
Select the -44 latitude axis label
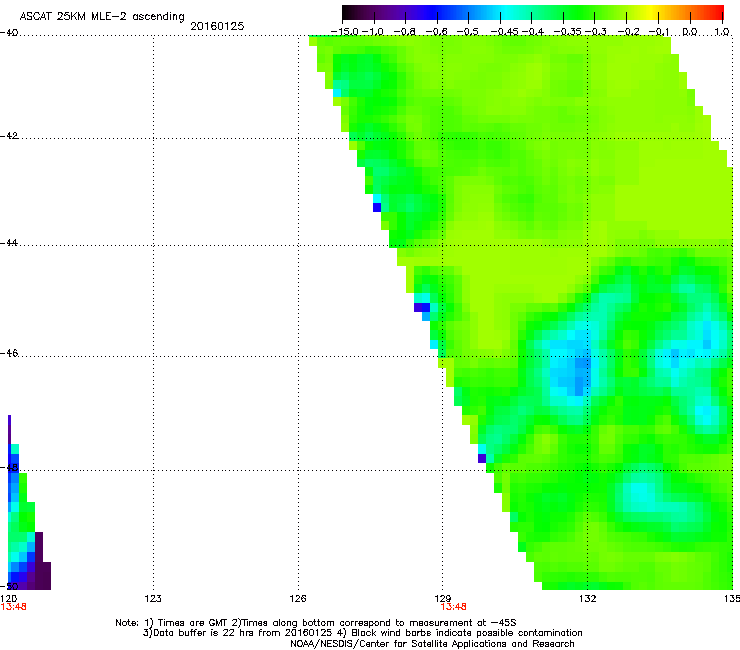click(9, 243)
